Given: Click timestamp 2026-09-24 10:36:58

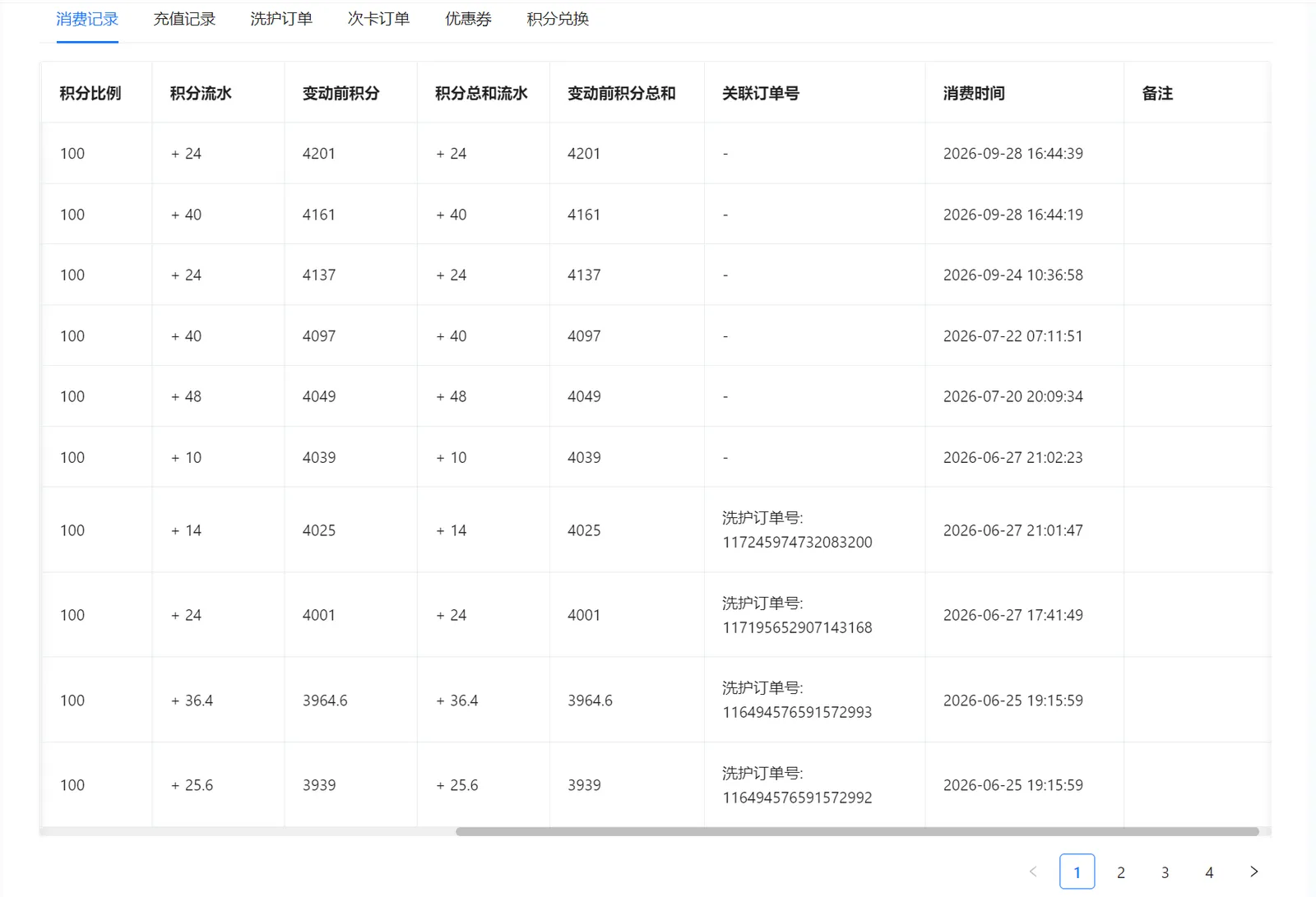Looking at the screenshot, I should click(x=1013, y=275).
